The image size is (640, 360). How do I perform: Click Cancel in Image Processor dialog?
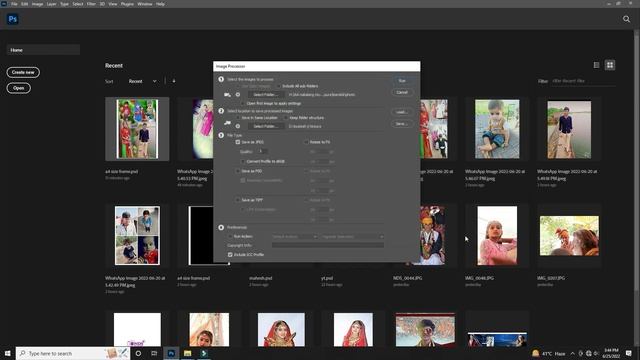(x=402, y=92)
